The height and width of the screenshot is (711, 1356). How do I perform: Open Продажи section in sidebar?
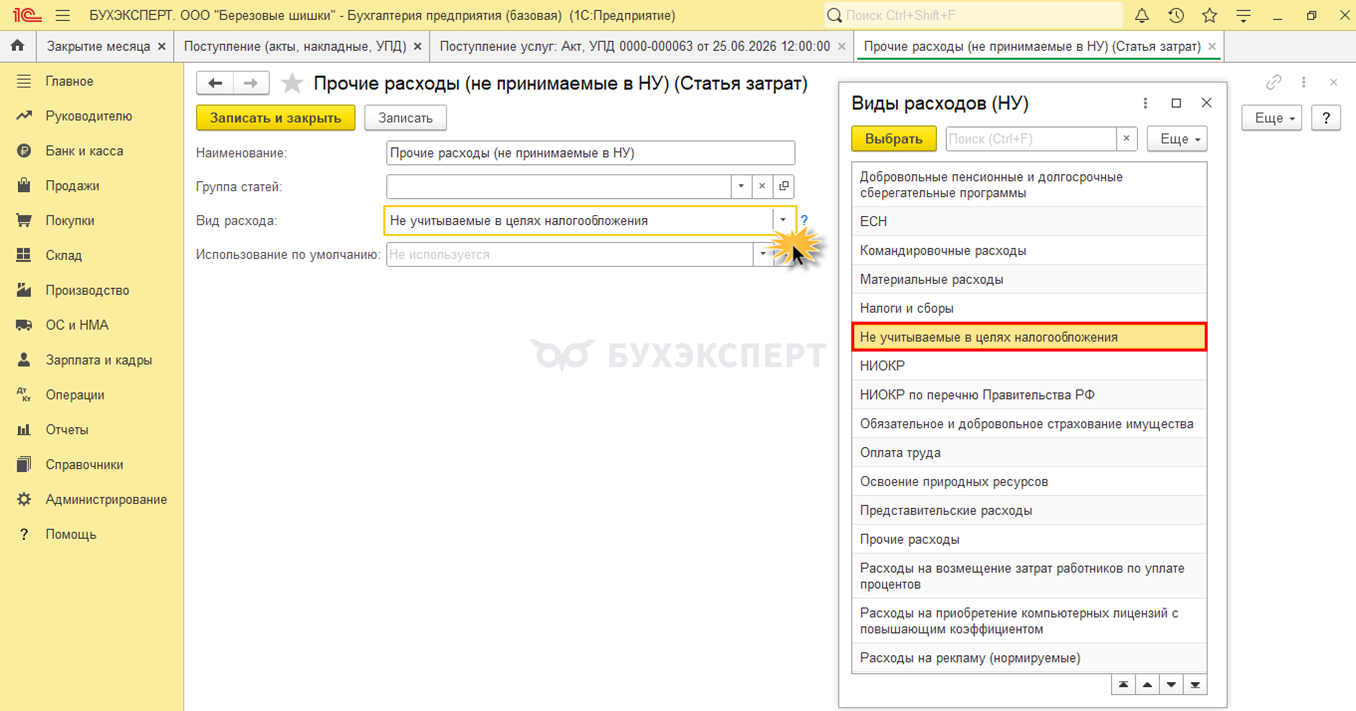pos(92,186)
